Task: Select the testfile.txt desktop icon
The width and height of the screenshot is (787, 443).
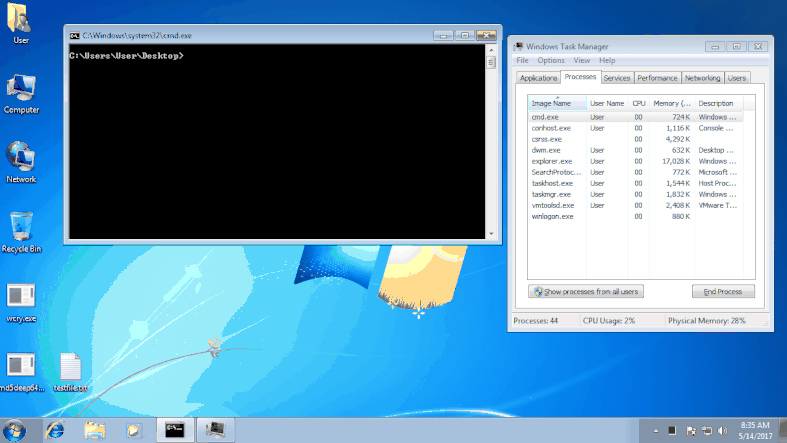Action: (x=70, y=372)
